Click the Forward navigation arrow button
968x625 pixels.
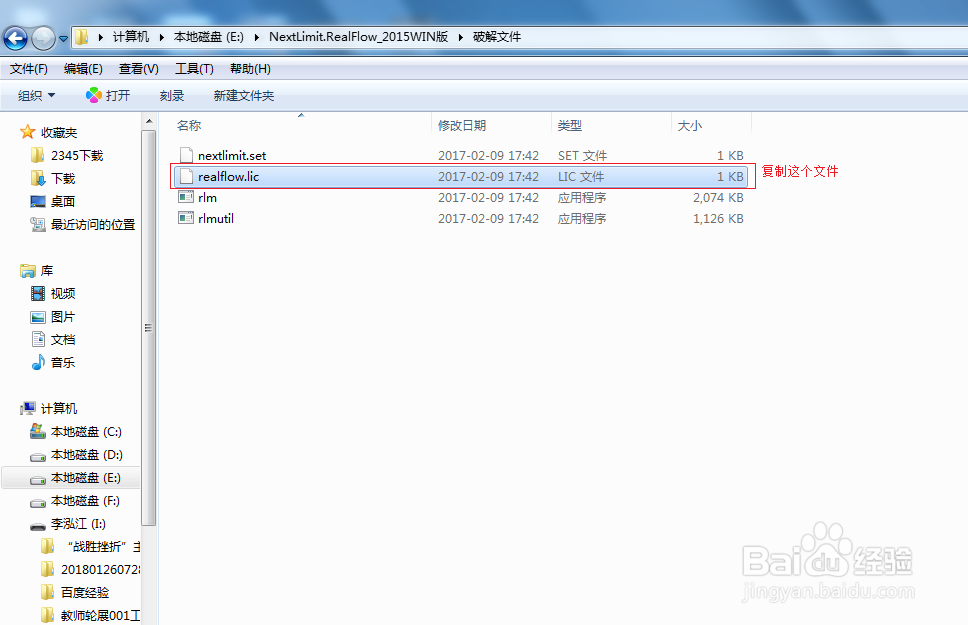coord(43,38)
